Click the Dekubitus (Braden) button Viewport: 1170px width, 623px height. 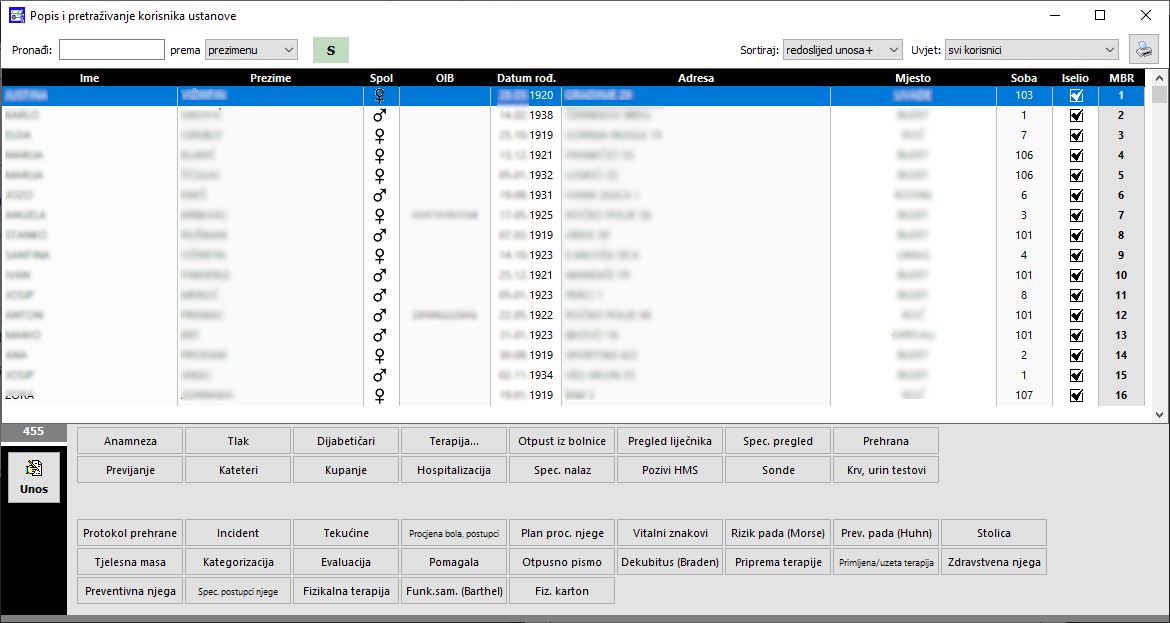pyautogui.click(x=670, y=562)
